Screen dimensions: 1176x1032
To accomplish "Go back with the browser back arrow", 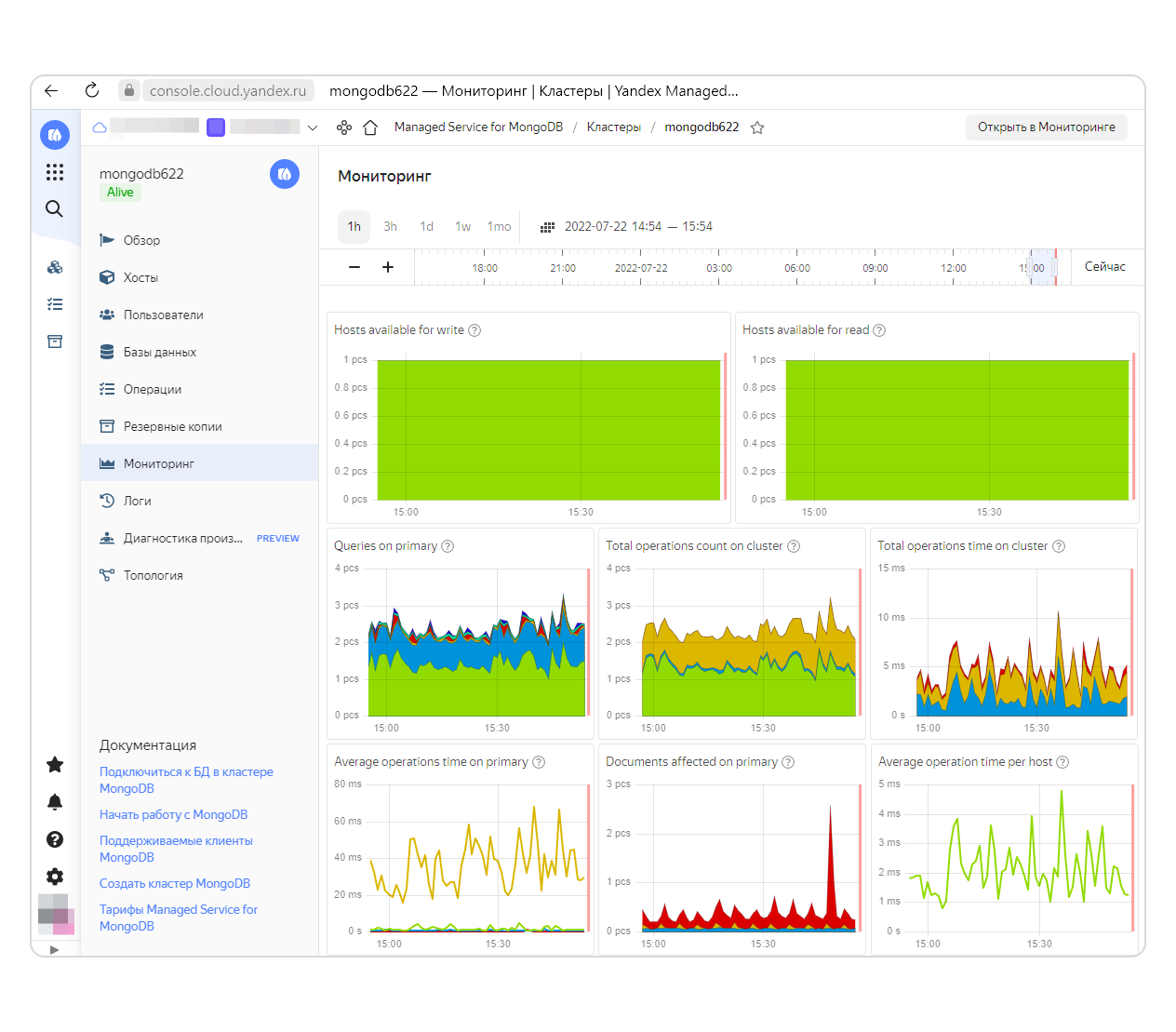I will coord(51,90).
